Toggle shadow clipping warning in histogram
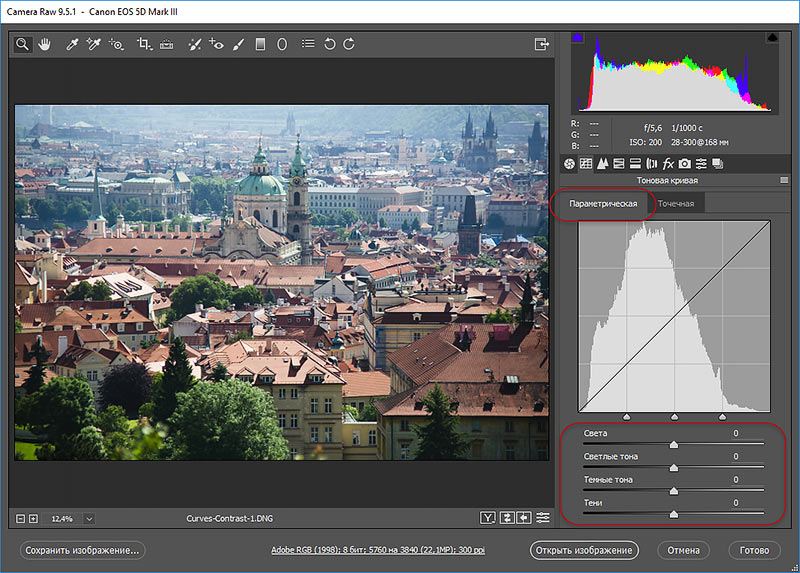Screen dimensions: 800x573 577,37
